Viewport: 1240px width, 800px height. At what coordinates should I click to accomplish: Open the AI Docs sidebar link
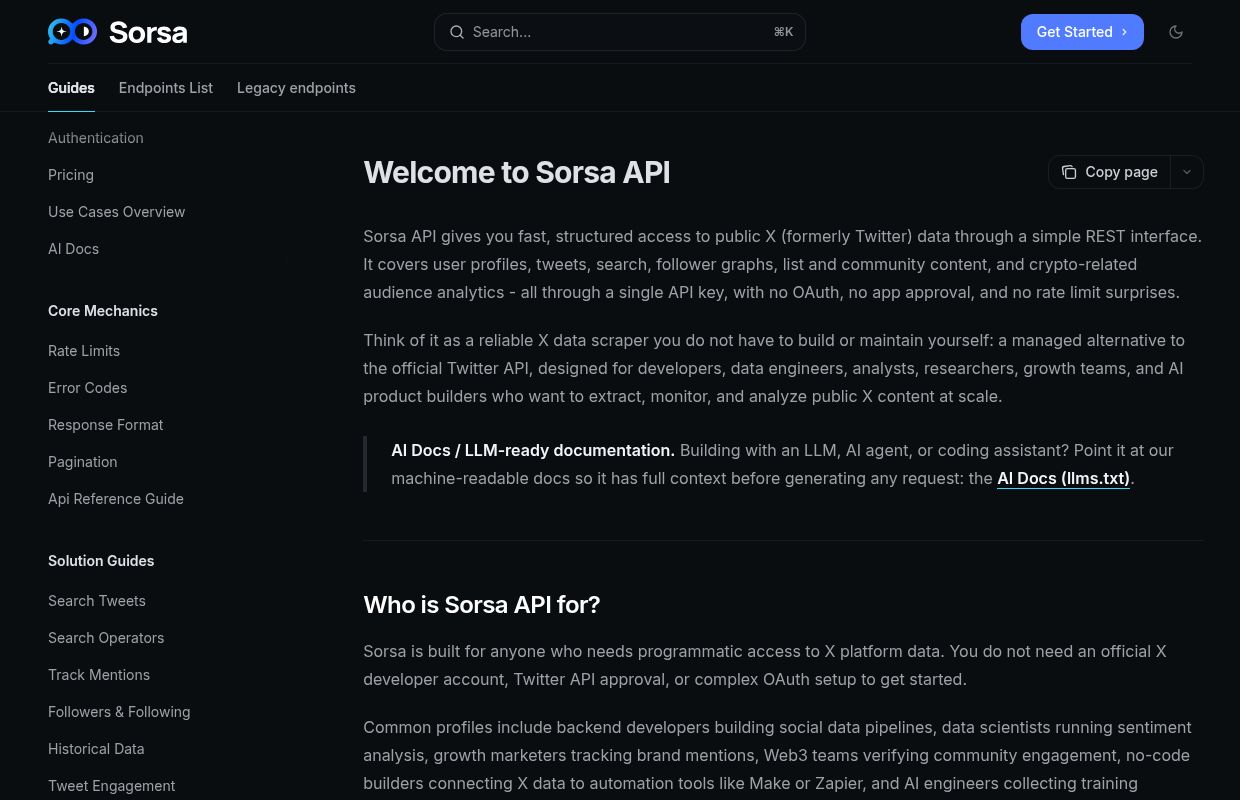point(74,249)
